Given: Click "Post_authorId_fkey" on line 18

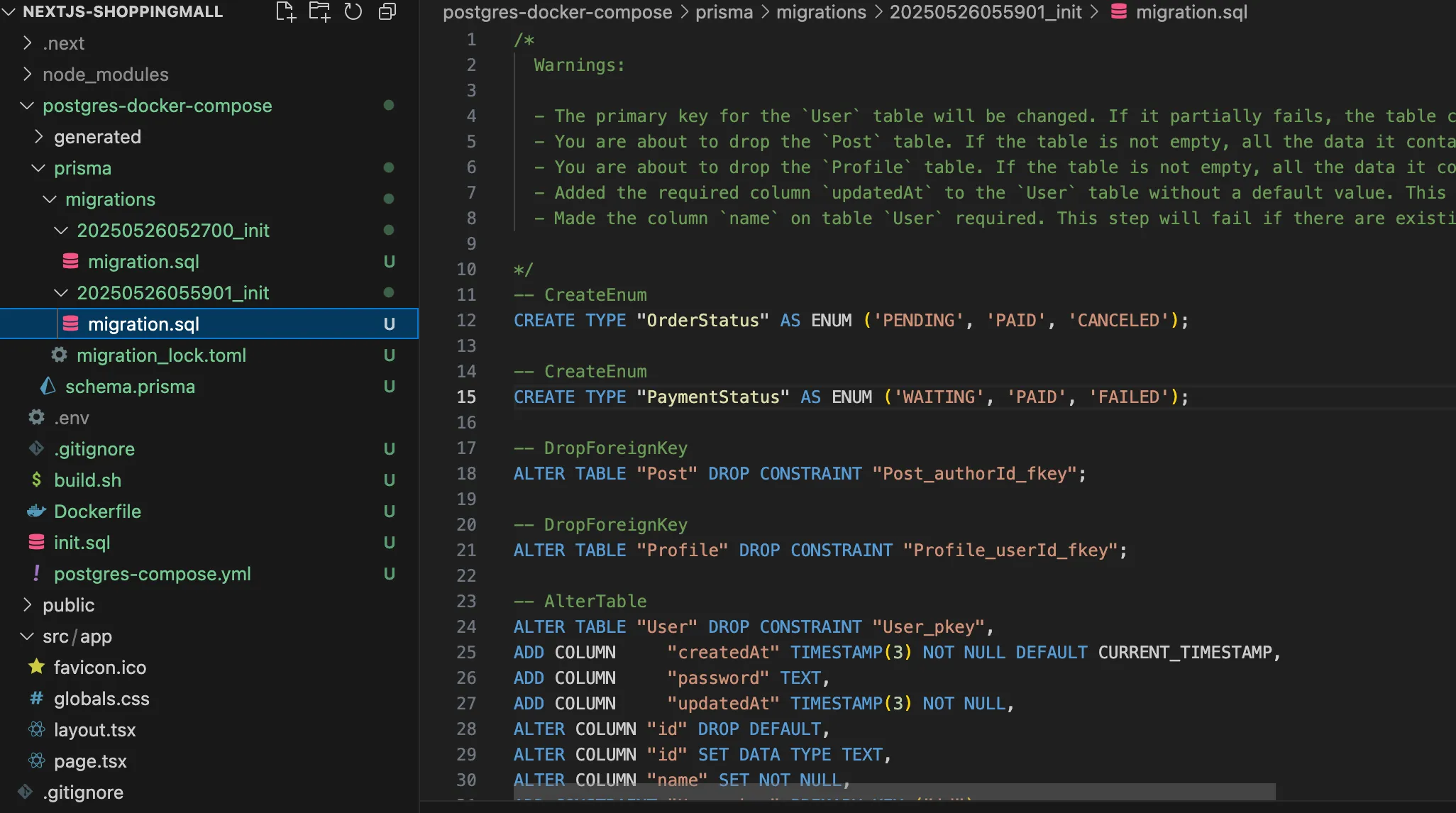Looking at the screenshot, I should [x=975, y=473].
